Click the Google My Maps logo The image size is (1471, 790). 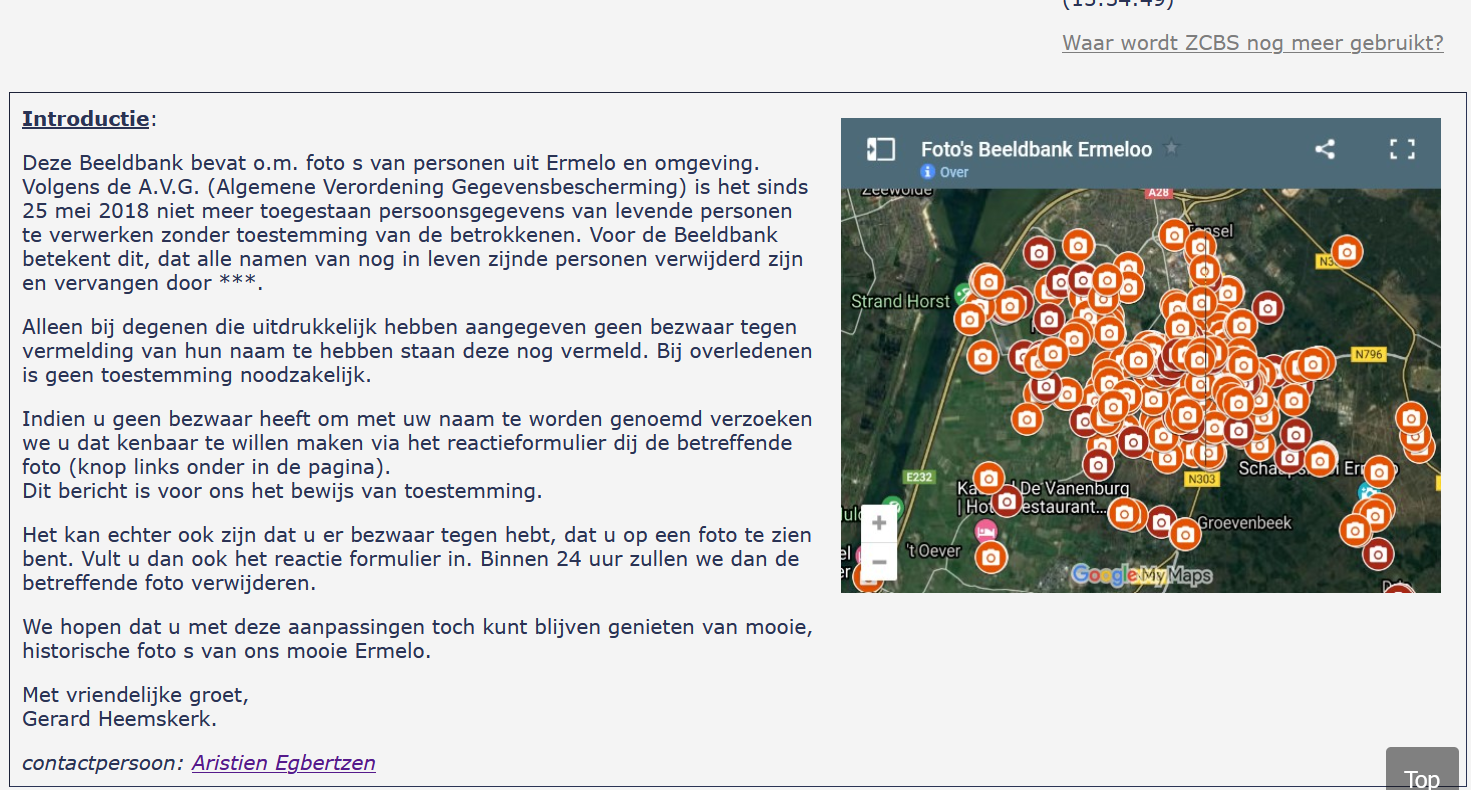click(x=1140, y=575)
